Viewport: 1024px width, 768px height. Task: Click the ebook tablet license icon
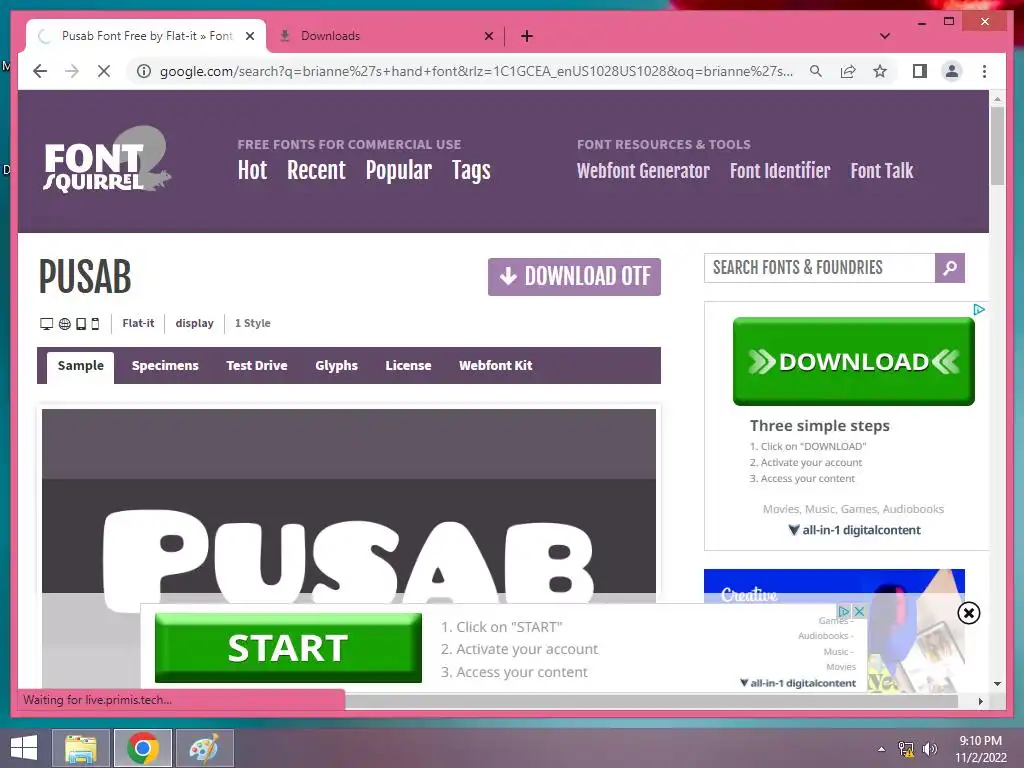click(x=81, y=323)
